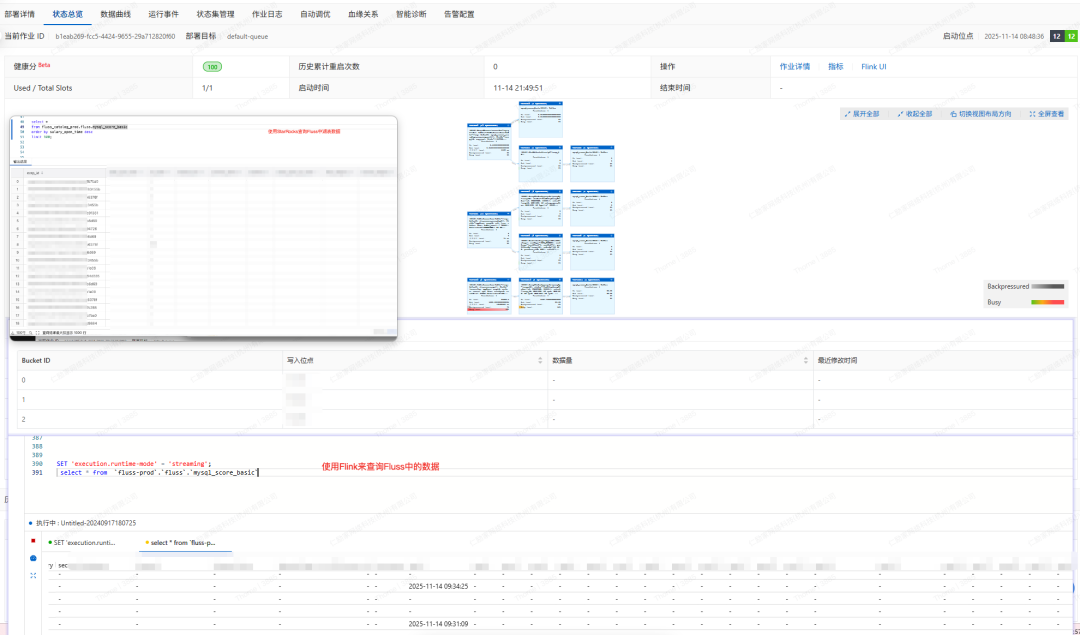Click 全屏查看 fullscreen button
The image size is (1080, 635).
coord(1046,114)
